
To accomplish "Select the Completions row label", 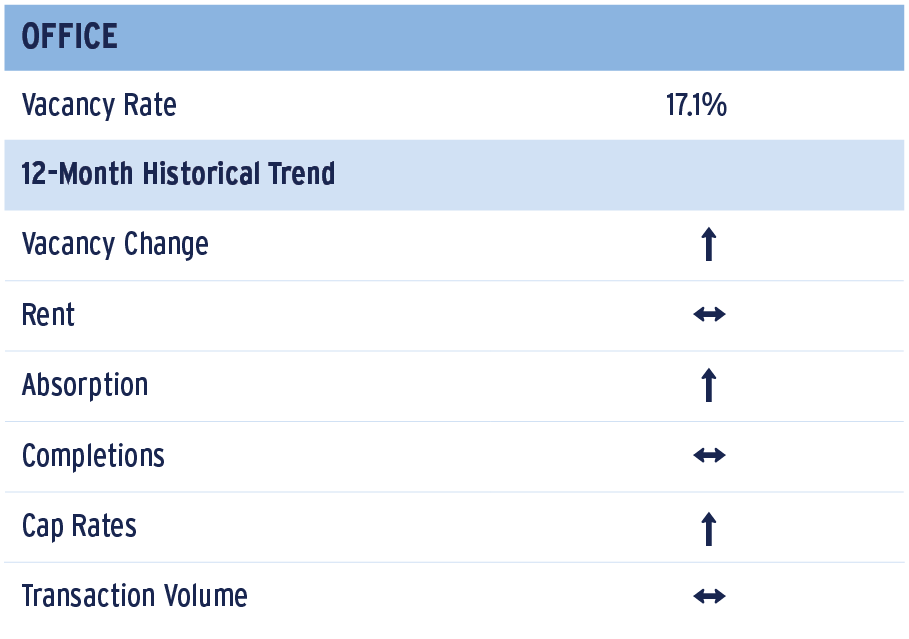I will point(93,456).
